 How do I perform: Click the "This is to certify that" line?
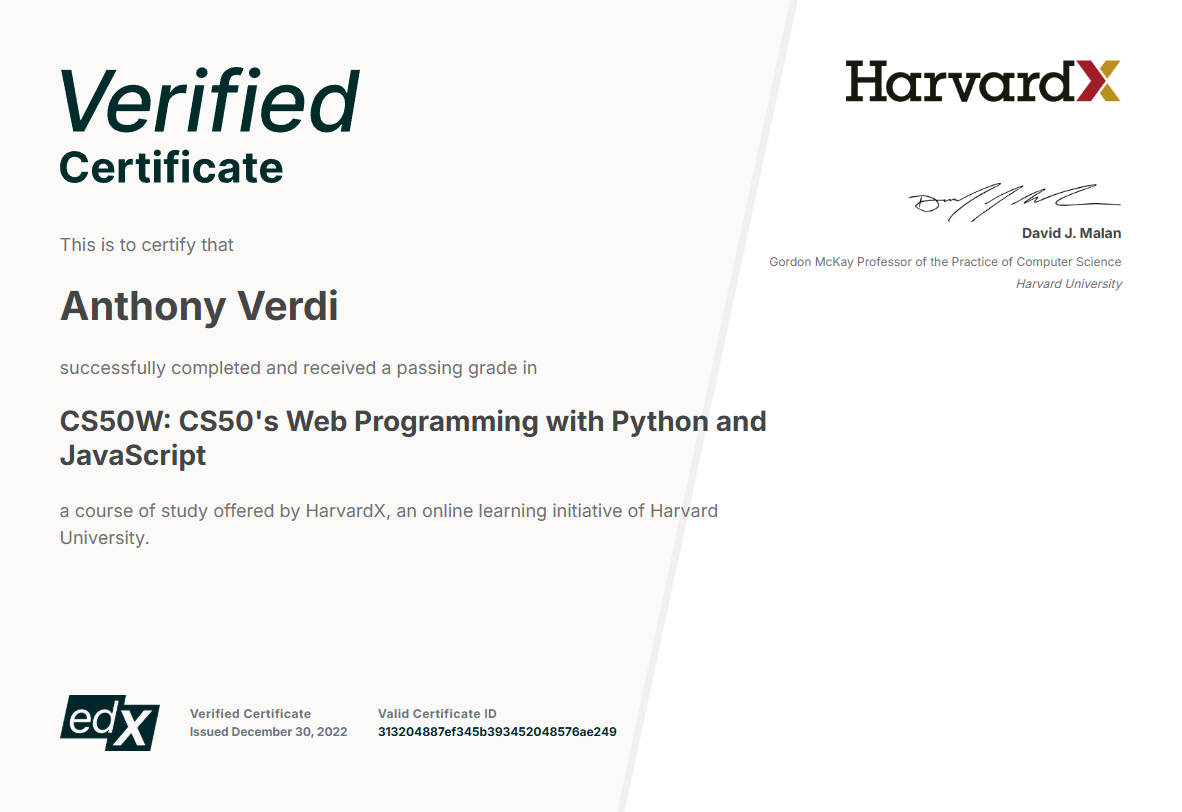click(x=147, y=245)
